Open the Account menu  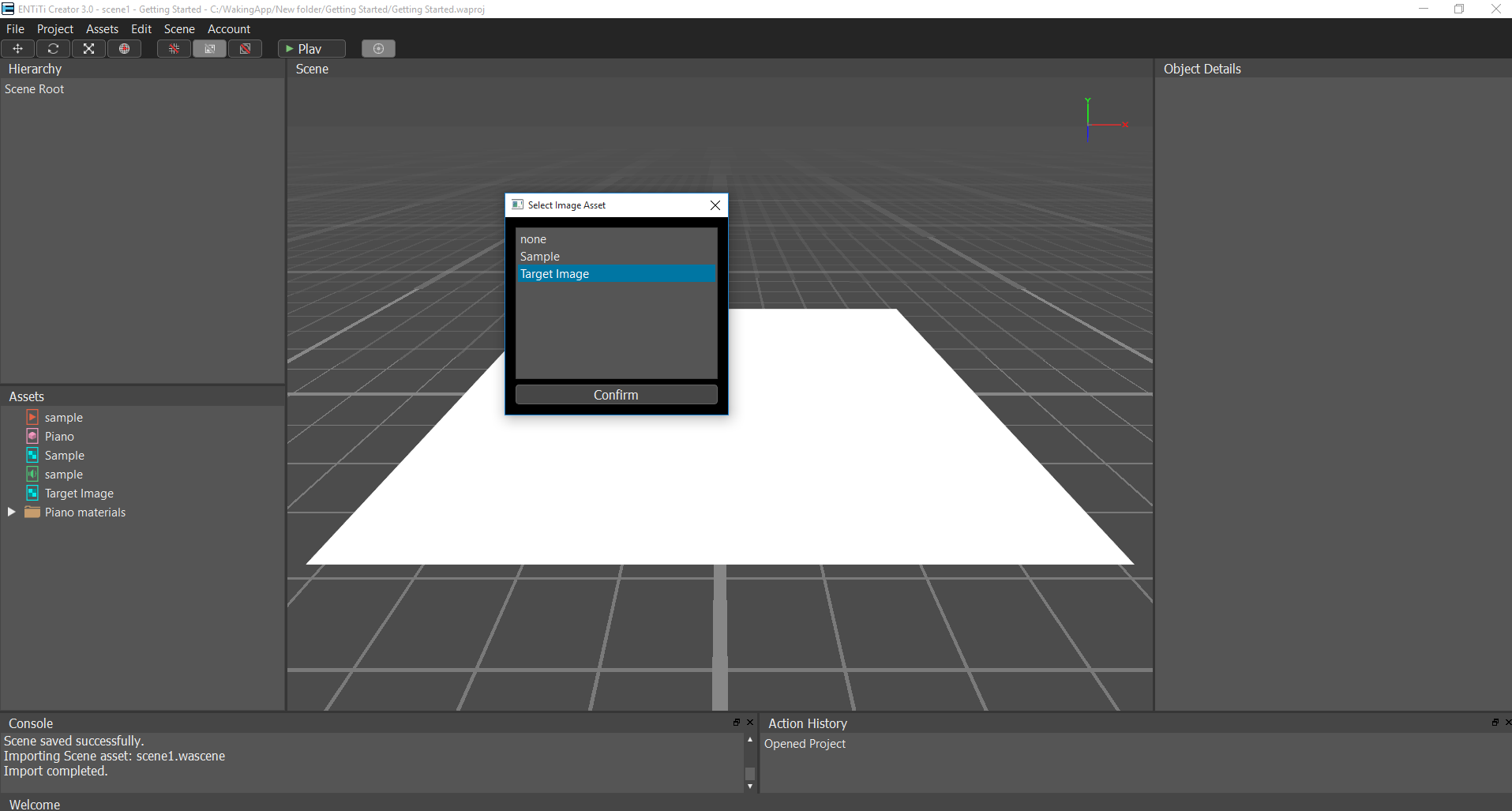tap(229, 29)
